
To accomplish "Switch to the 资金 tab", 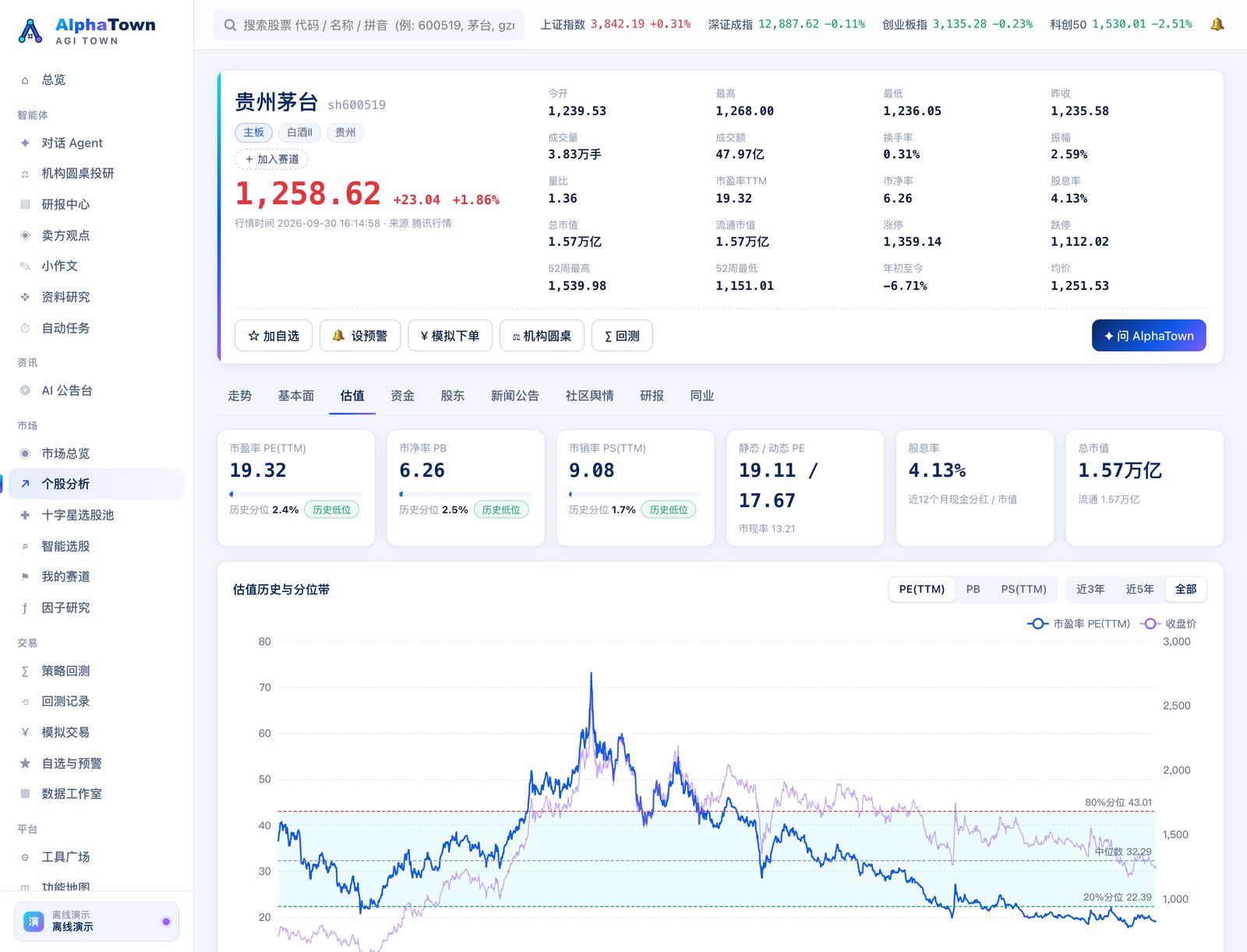I will 402,396.
